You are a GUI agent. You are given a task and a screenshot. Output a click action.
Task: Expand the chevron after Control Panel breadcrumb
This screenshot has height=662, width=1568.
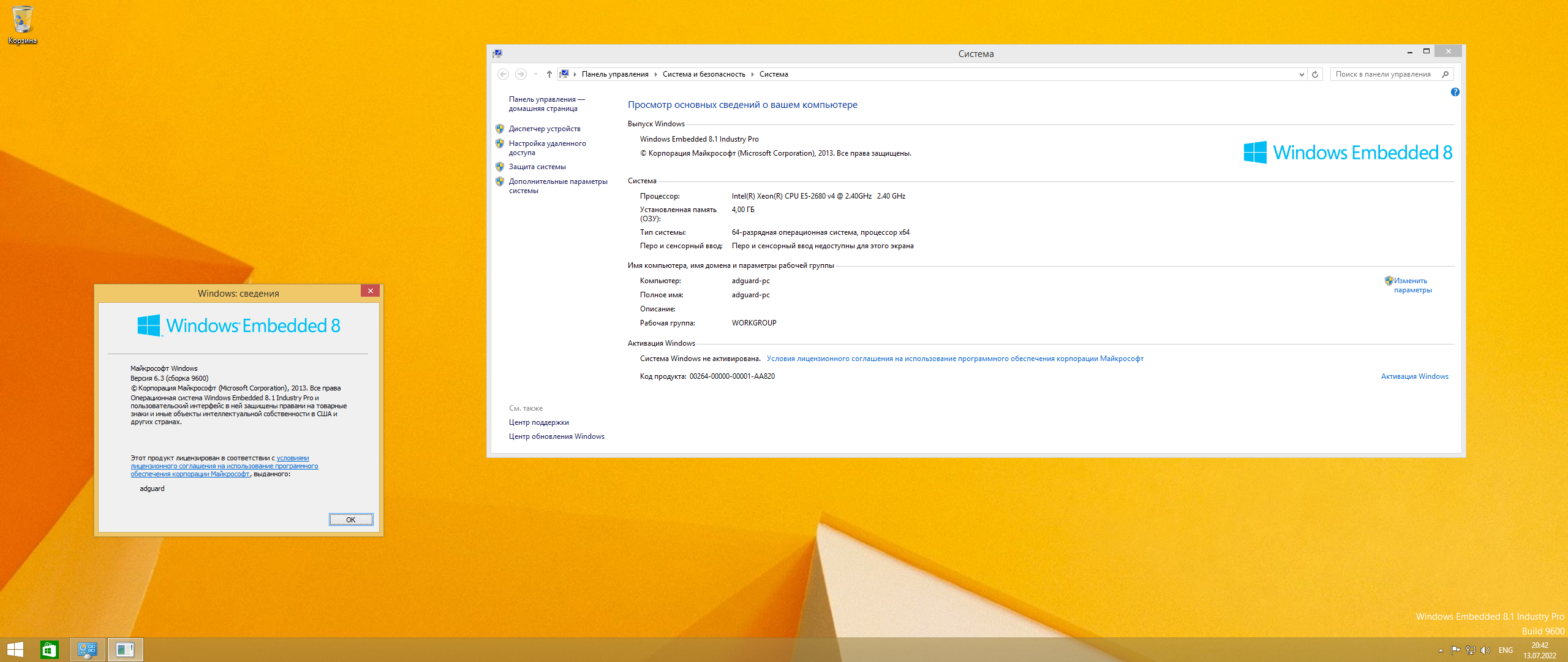[655, 74]
